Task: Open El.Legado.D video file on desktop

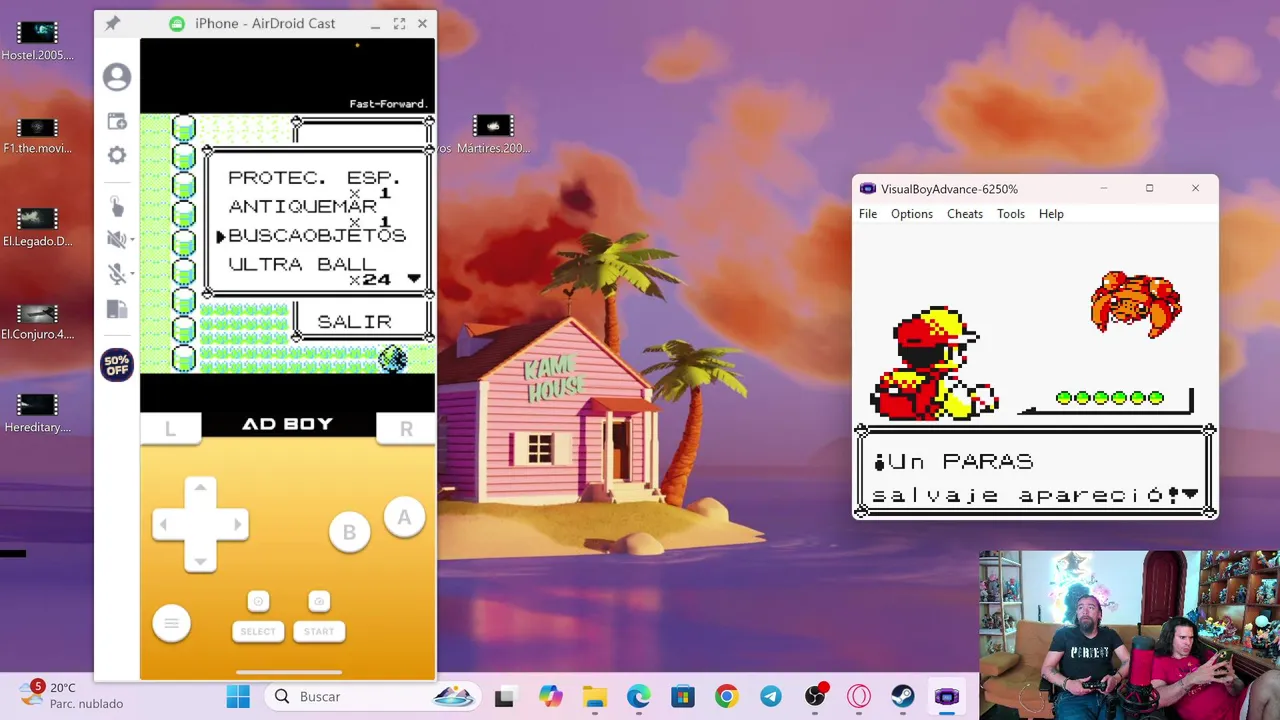Action: point(38,227)
